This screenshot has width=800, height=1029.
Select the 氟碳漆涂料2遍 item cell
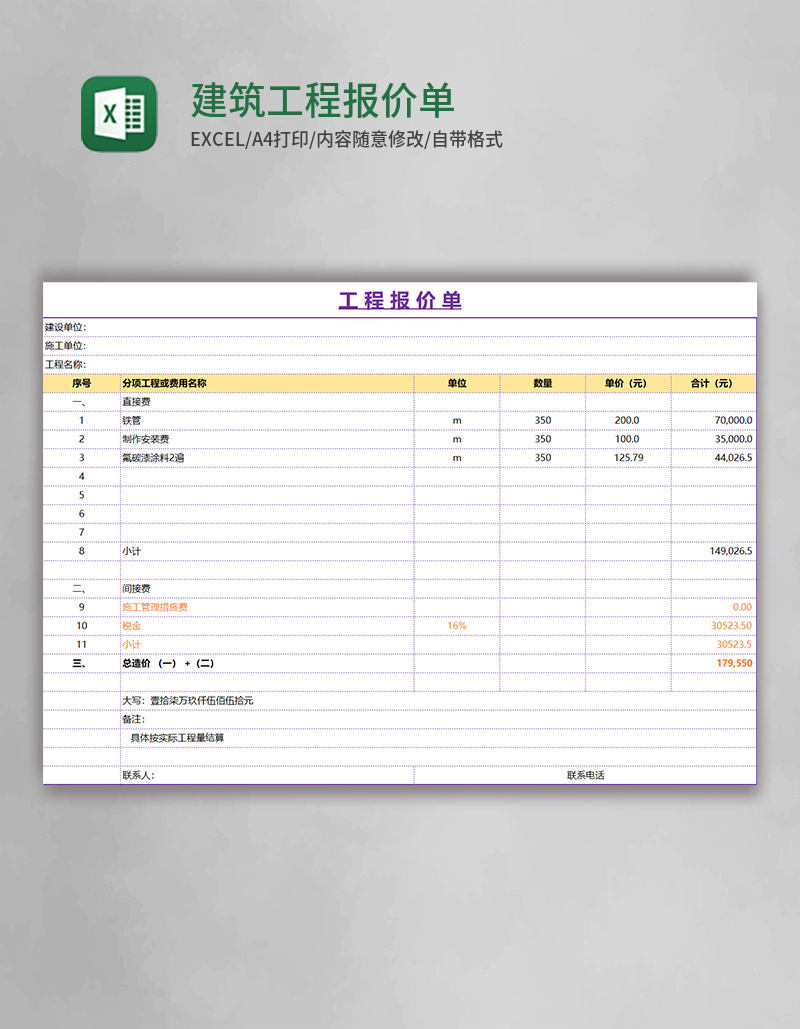pos(266,458)
